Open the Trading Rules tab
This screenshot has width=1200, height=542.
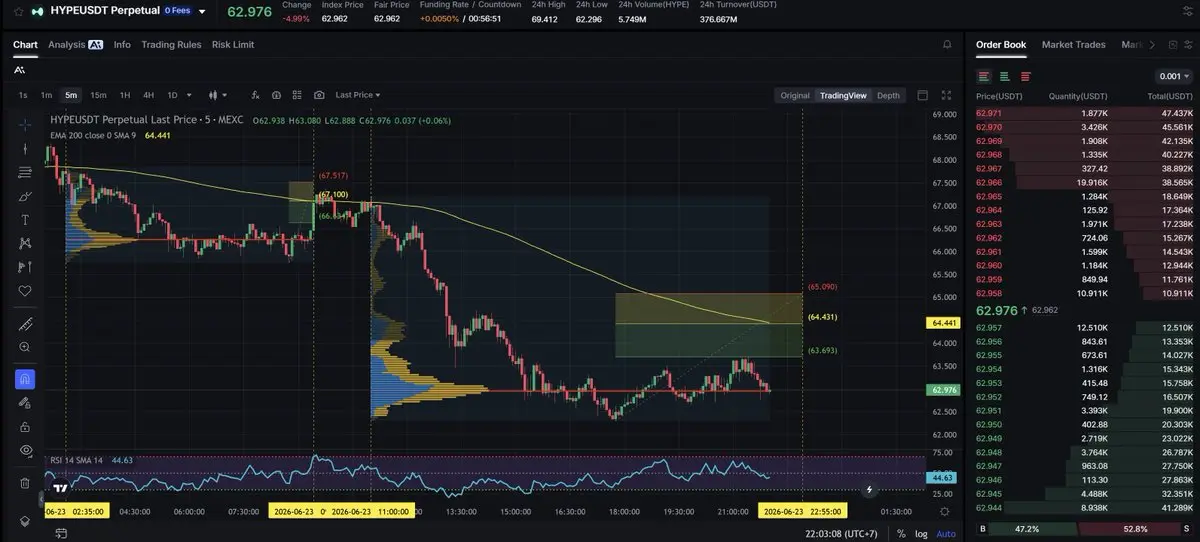[171, 45]
